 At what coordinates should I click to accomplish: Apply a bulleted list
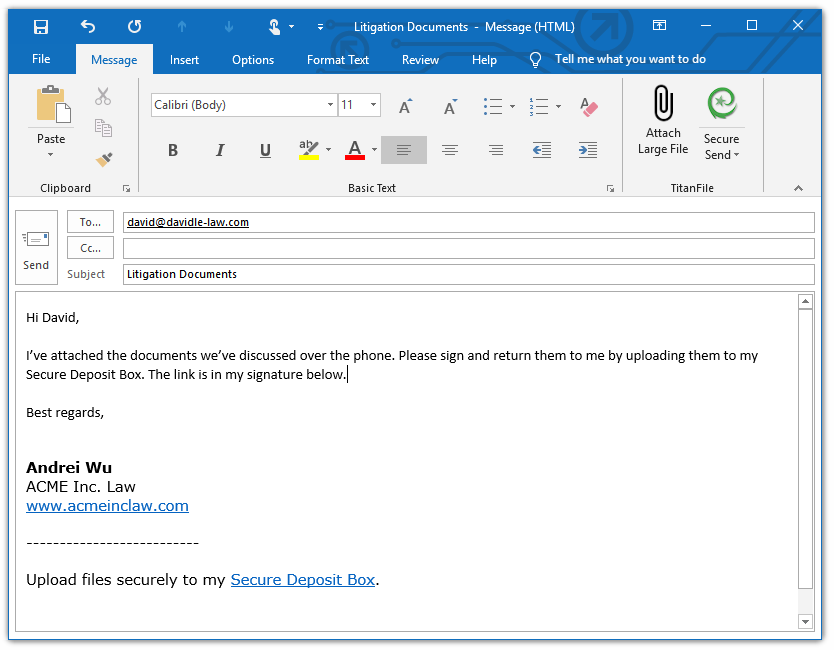tap(493, 106)
